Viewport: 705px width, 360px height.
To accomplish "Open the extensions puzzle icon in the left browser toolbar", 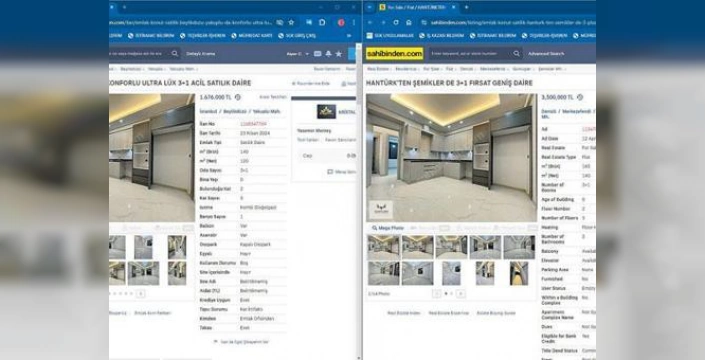I will [322, 22].
